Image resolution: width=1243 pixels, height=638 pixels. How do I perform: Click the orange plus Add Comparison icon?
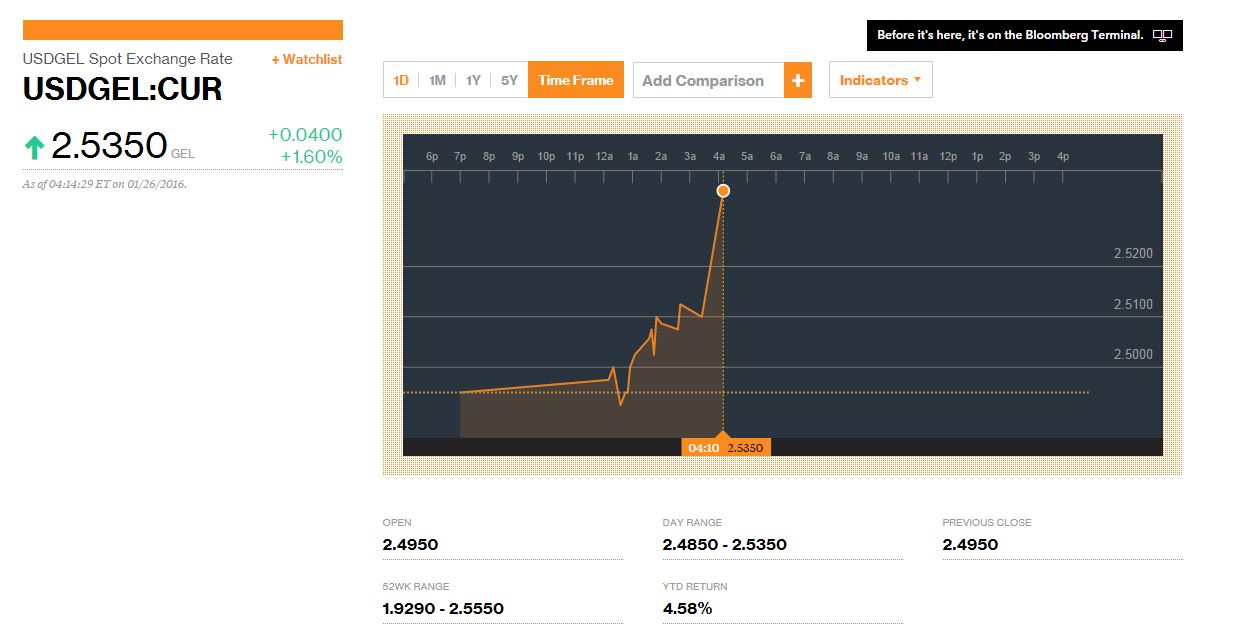tap(797, 81)
